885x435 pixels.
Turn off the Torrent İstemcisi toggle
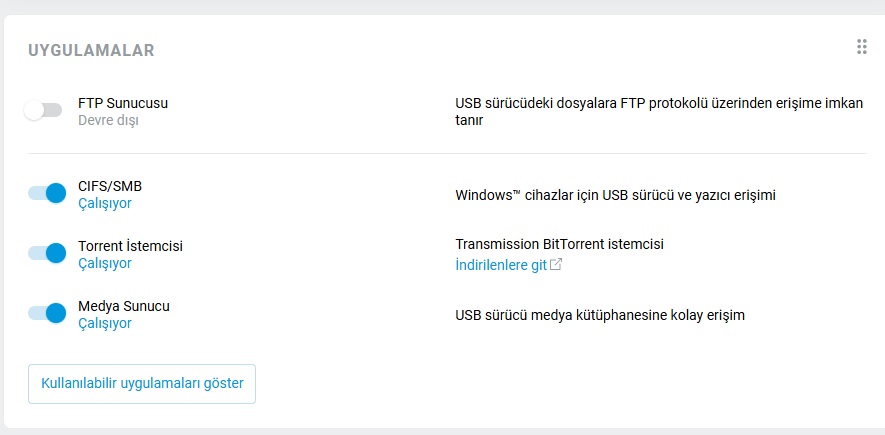47,253
